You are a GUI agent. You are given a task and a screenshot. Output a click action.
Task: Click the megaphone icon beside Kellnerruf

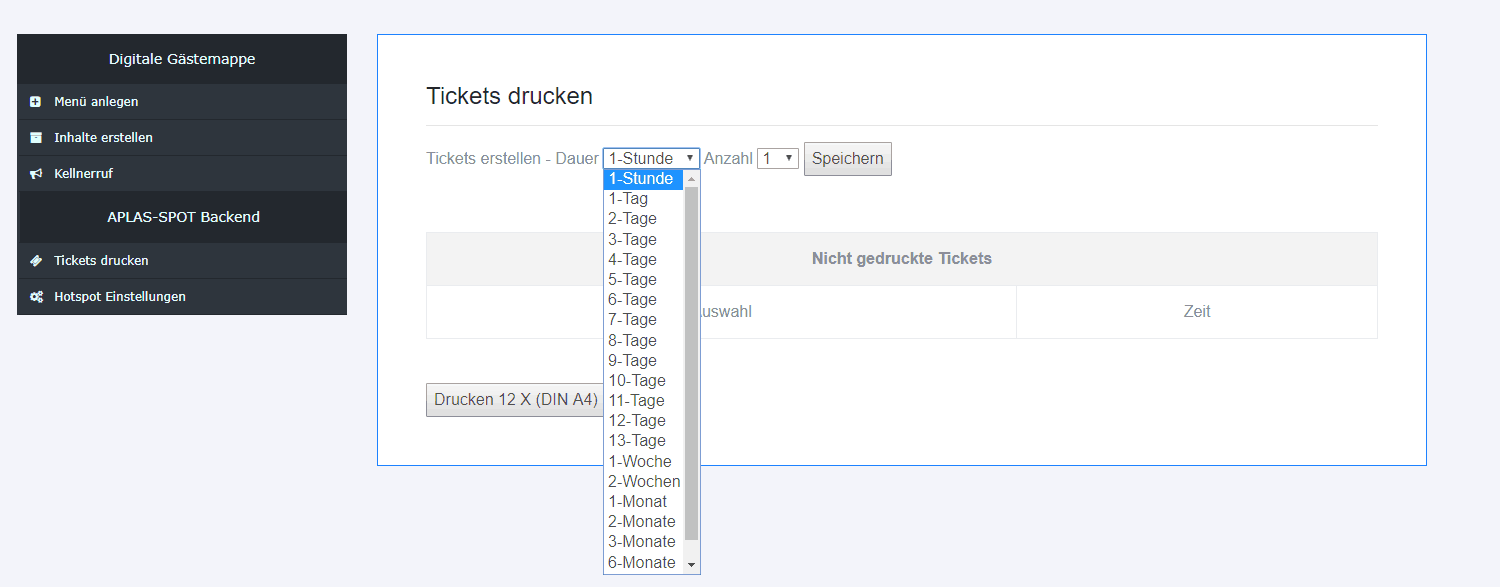[36, 174]
